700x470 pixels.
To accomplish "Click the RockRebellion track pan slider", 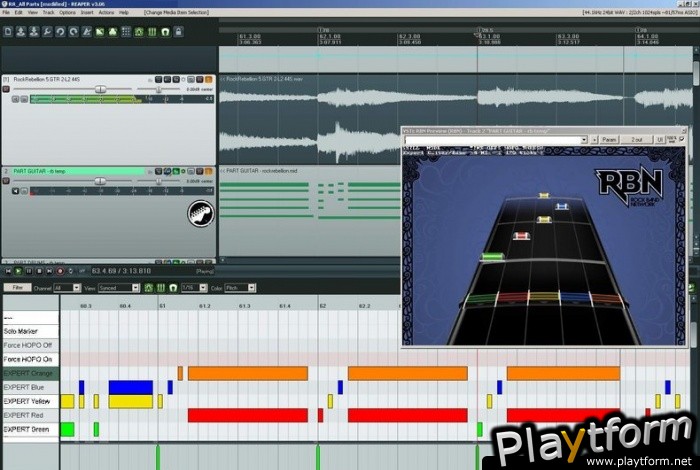I will tap(158, 89).
